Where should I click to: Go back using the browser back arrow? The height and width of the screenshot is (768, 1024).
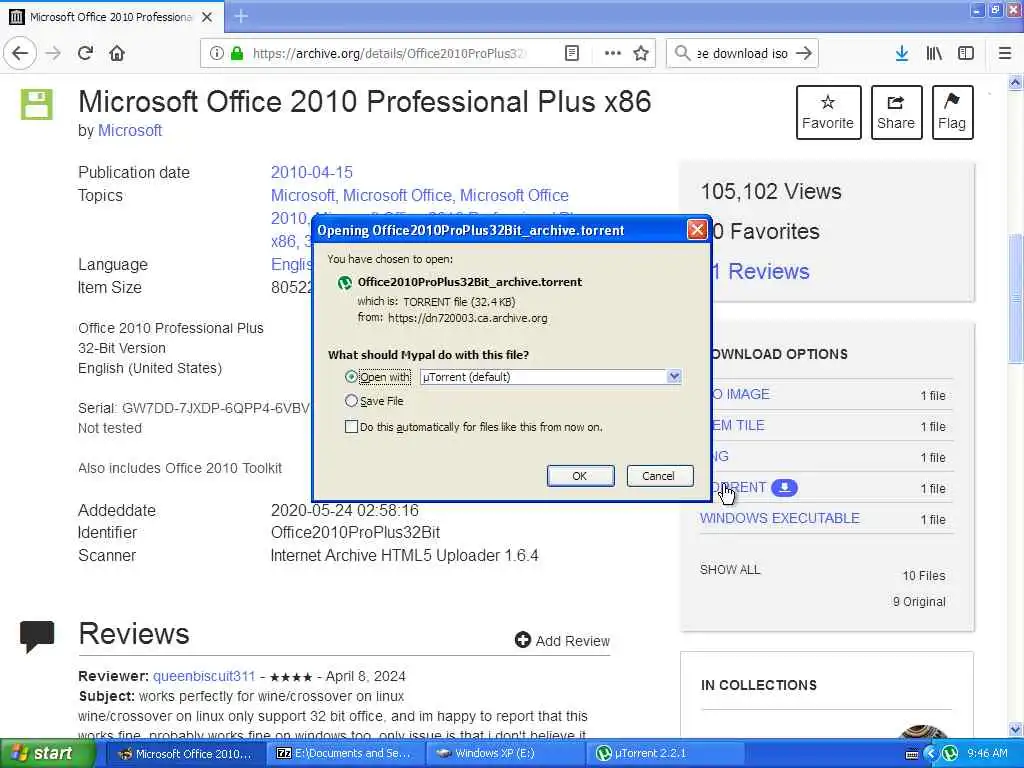coord(20,53)
